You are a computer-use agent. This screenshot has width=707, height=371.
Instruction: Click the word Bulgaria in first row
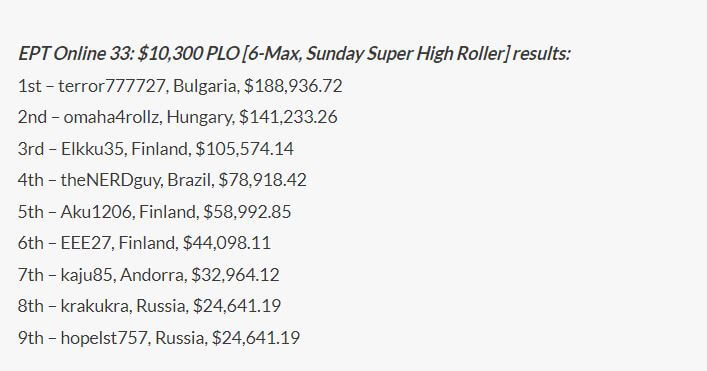point(206,86)
